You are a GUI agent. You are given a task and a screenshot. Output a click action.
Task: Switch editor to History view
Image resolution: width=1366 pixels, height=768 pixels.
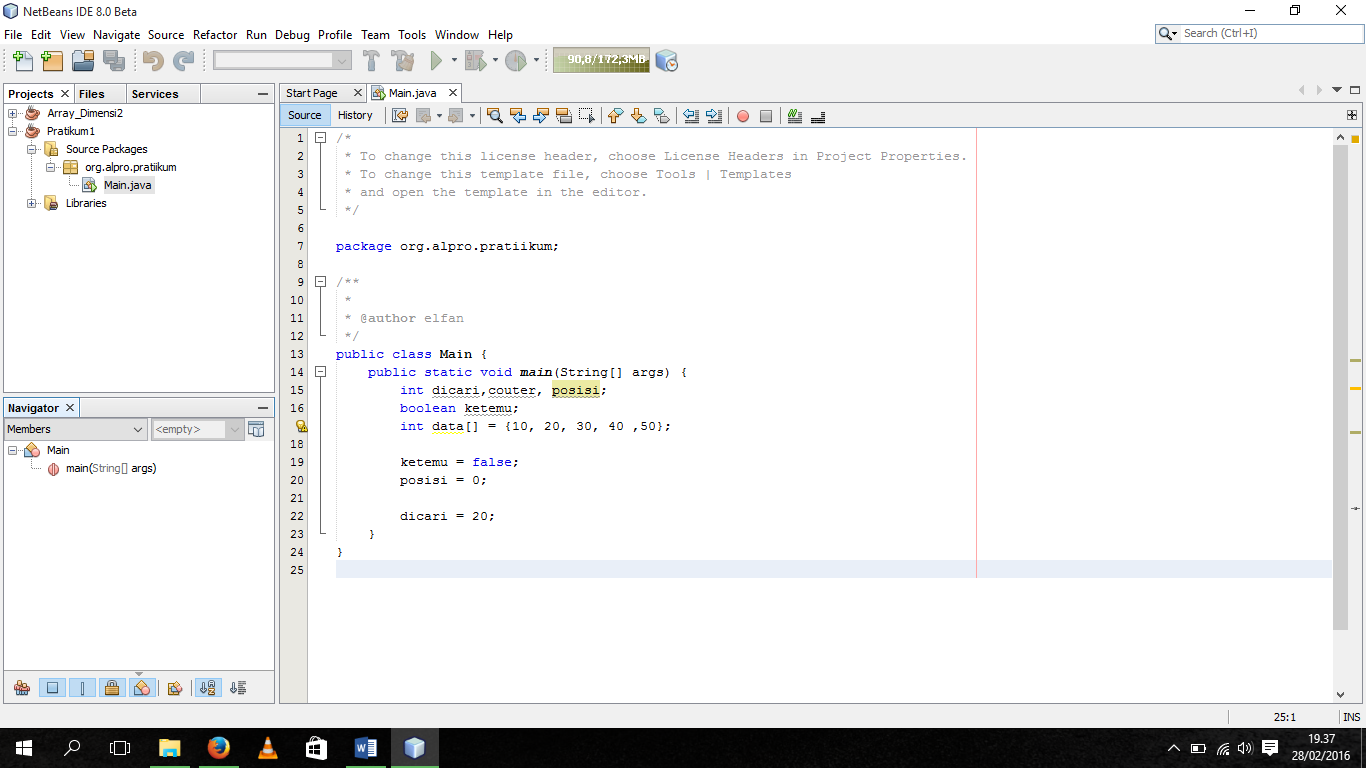click(355, 115)
